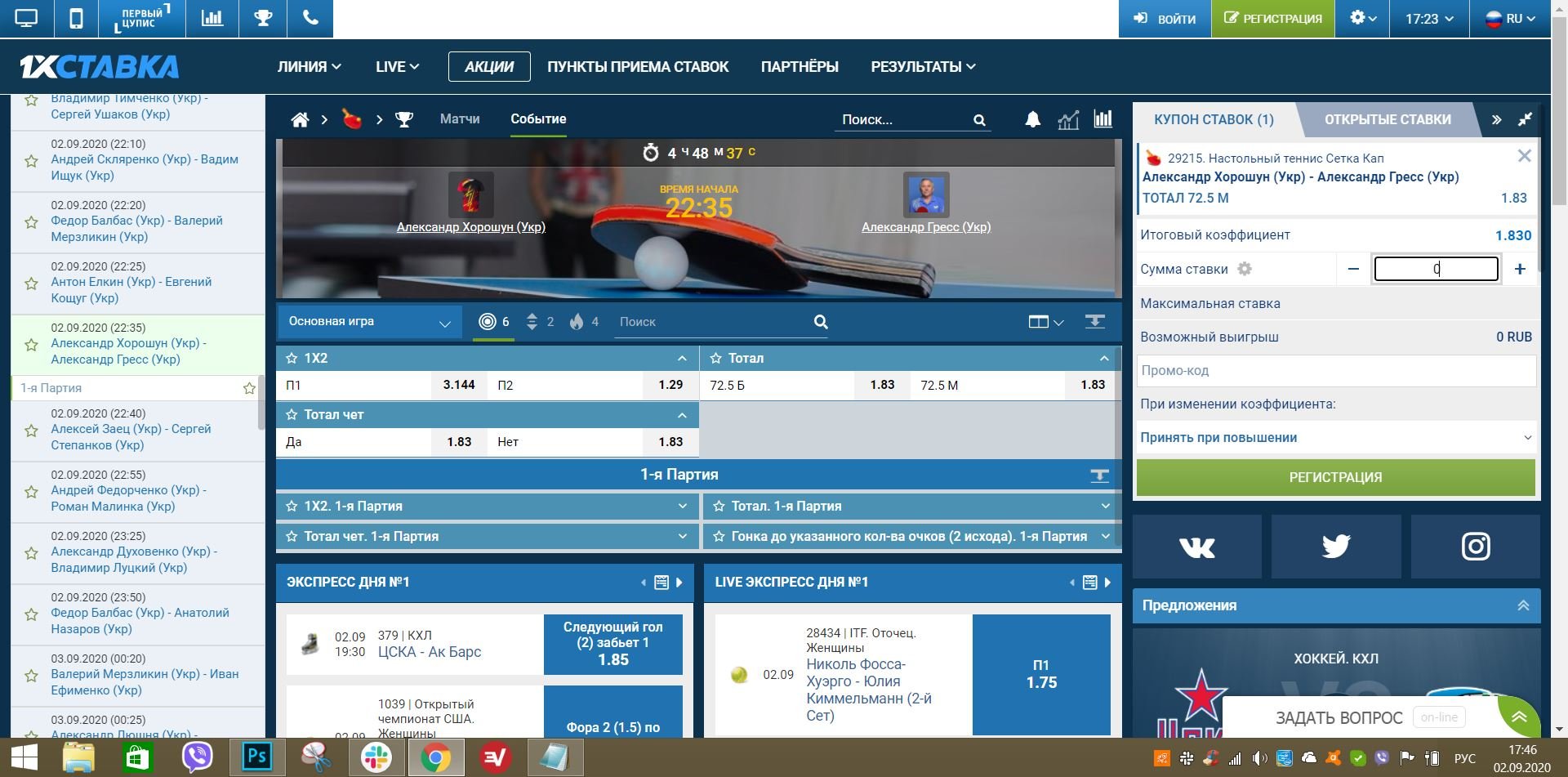
Task: Click the phone callback icon in top bar
Action: 310,19
